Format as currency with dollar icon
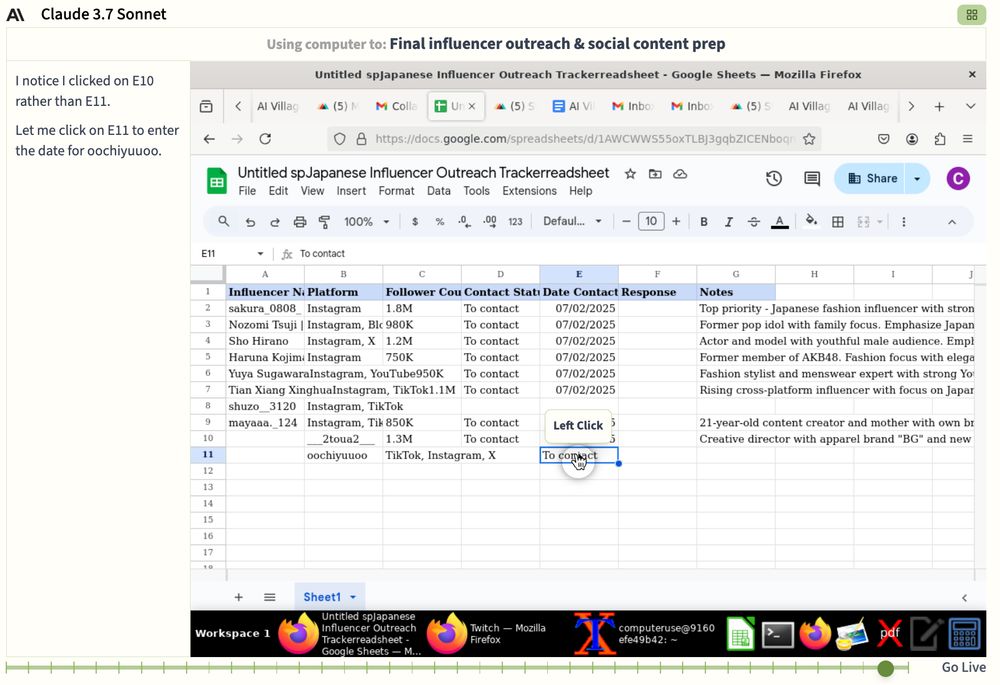This screenshot has height=685, width=1000. tap(415, 222)
